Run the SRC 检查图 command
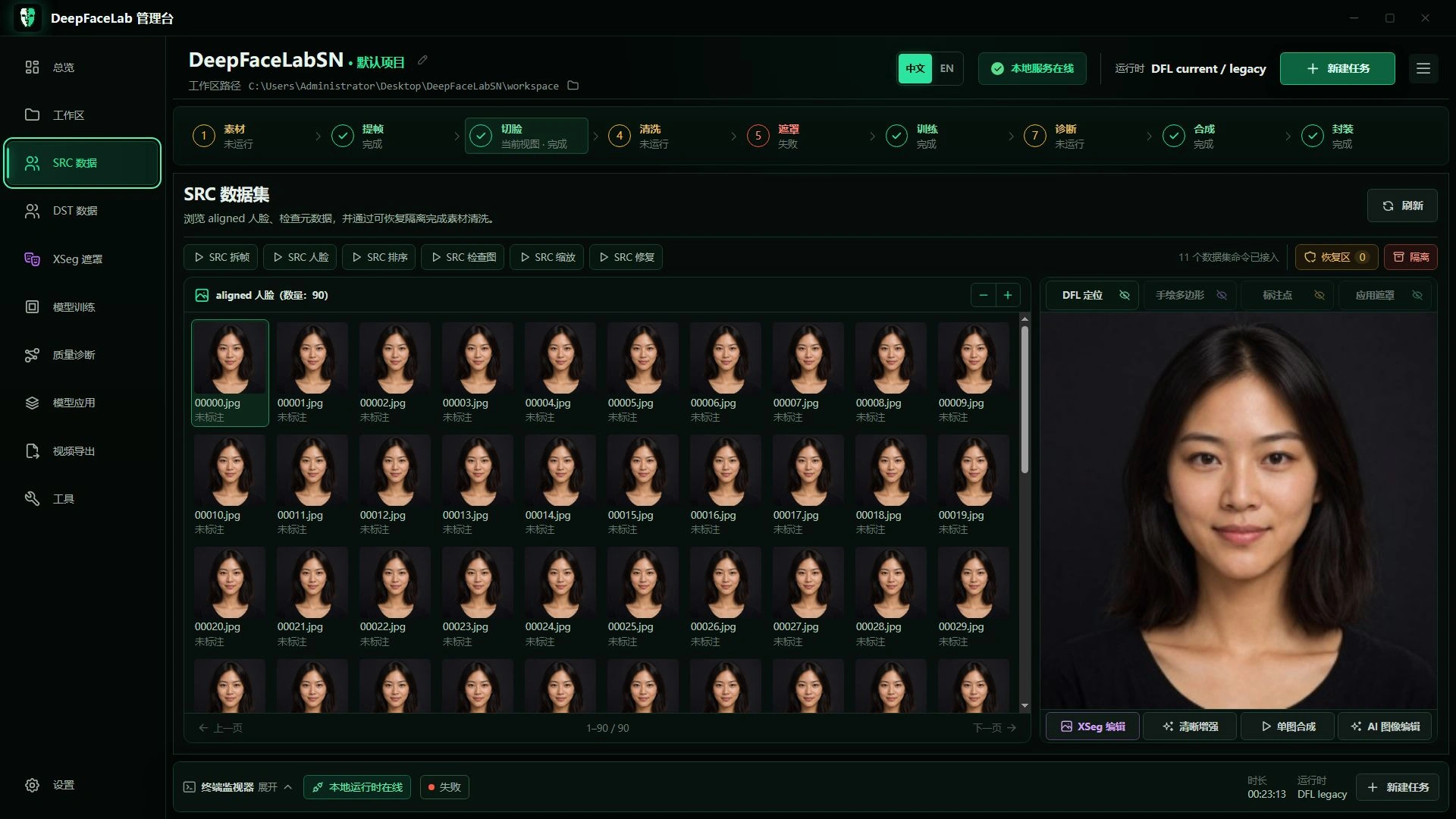The image size is (1456, 819). tap(463, 257)
